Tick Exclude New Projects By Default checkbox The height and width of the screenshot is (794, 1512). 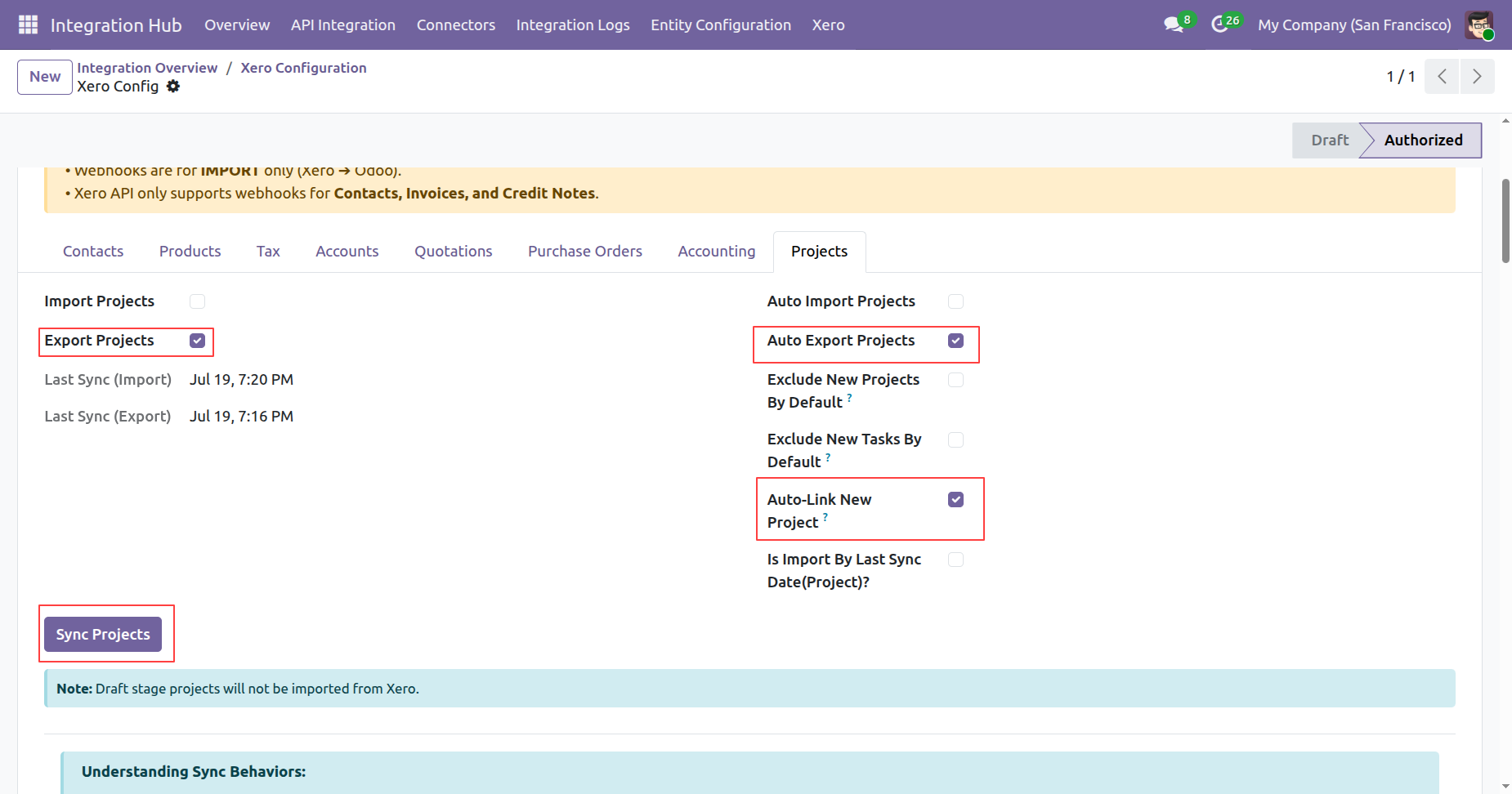click(955, 380)
